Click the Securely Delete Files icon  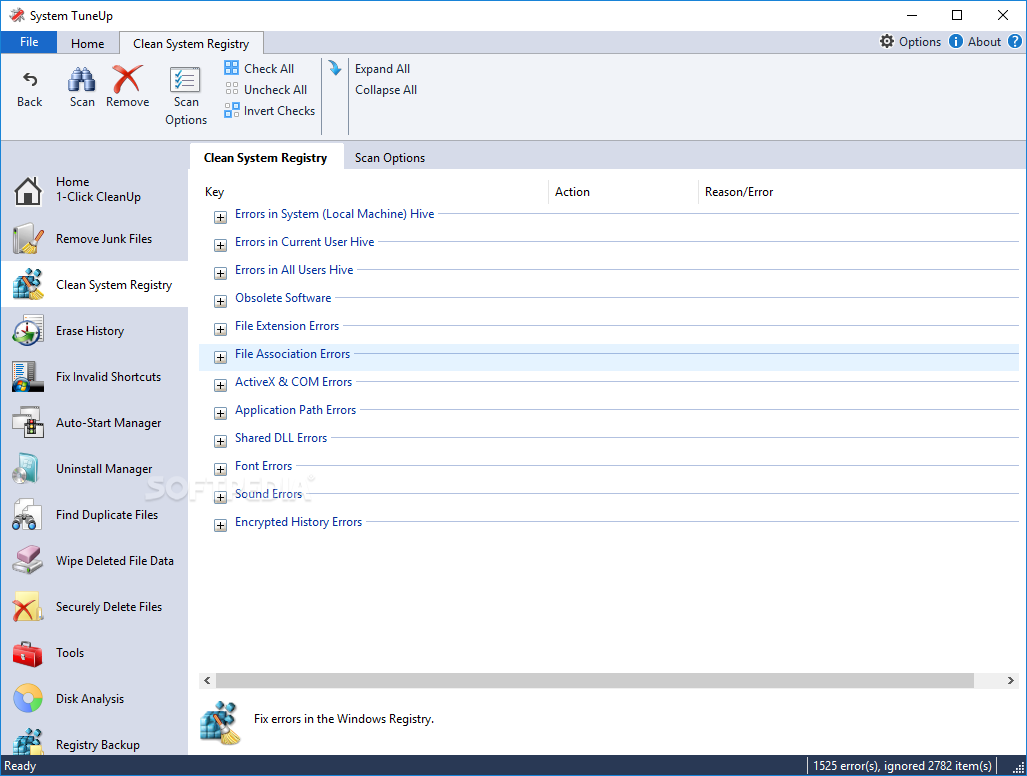tap(27, 606)
